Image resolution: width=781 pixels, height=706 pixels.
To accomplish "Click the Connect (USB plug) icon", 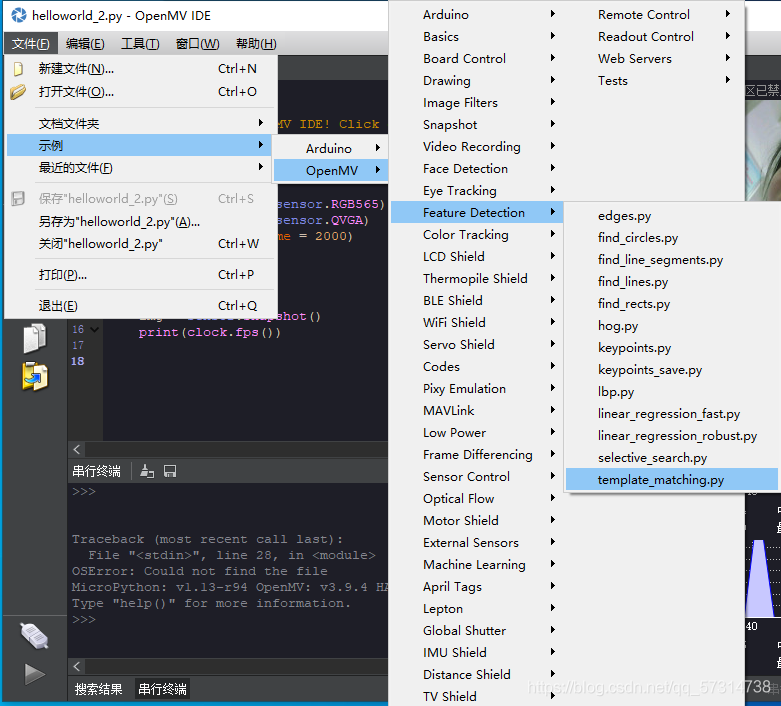I will (34, 634).
